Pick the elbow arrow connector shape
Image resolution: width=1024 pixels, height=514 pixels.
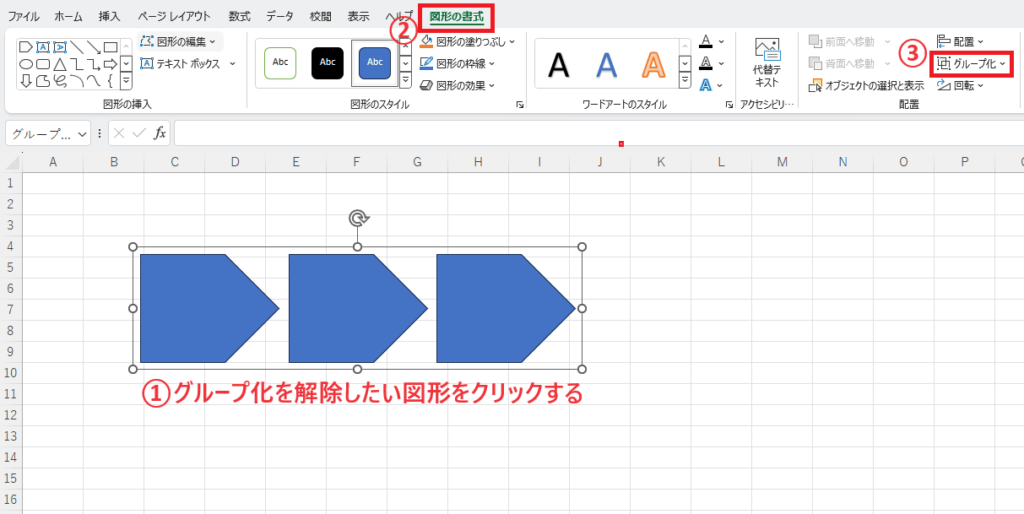coord(94,63)
